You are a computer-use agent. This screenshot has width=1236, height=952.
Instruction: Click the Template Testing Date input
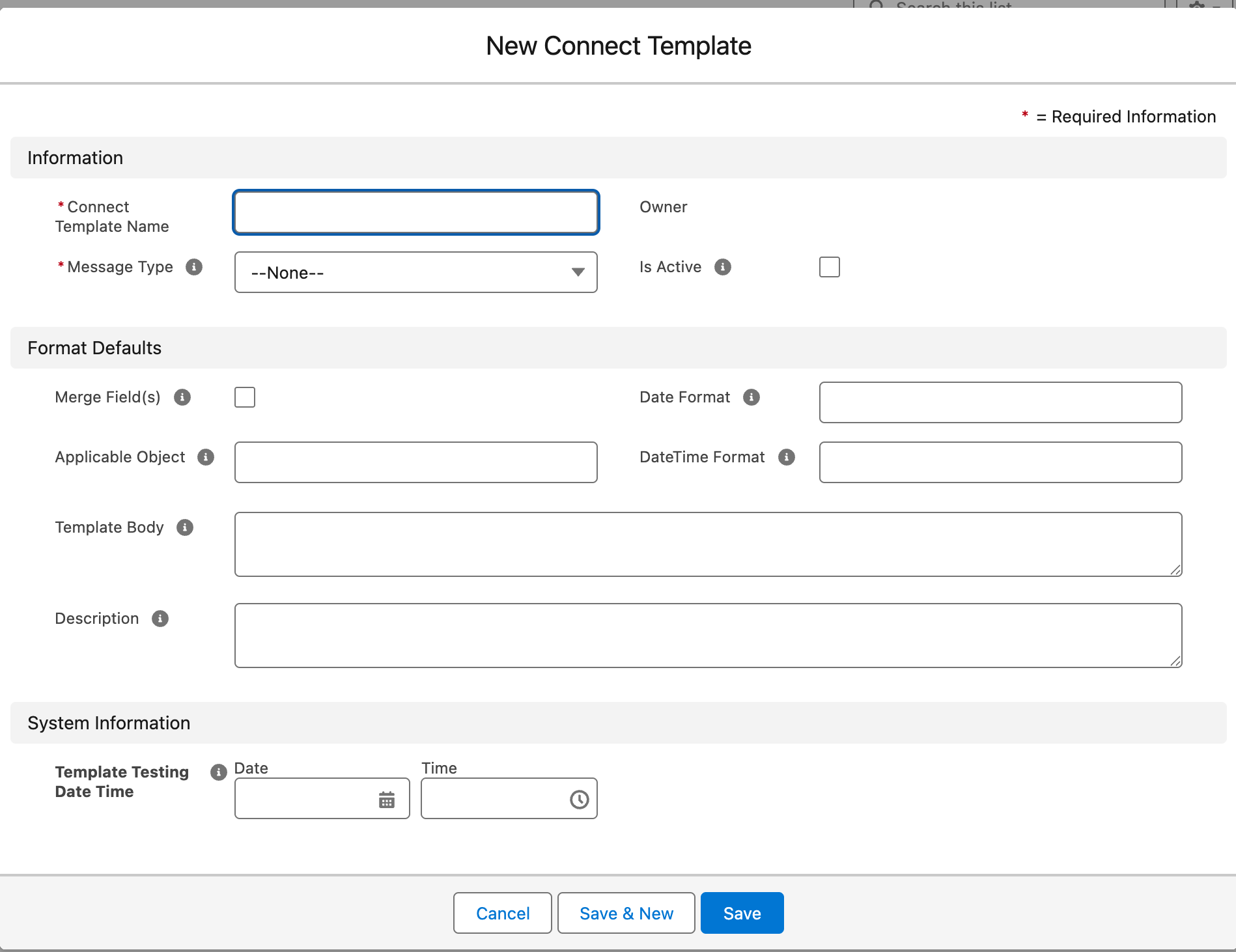tap(322, 798)
